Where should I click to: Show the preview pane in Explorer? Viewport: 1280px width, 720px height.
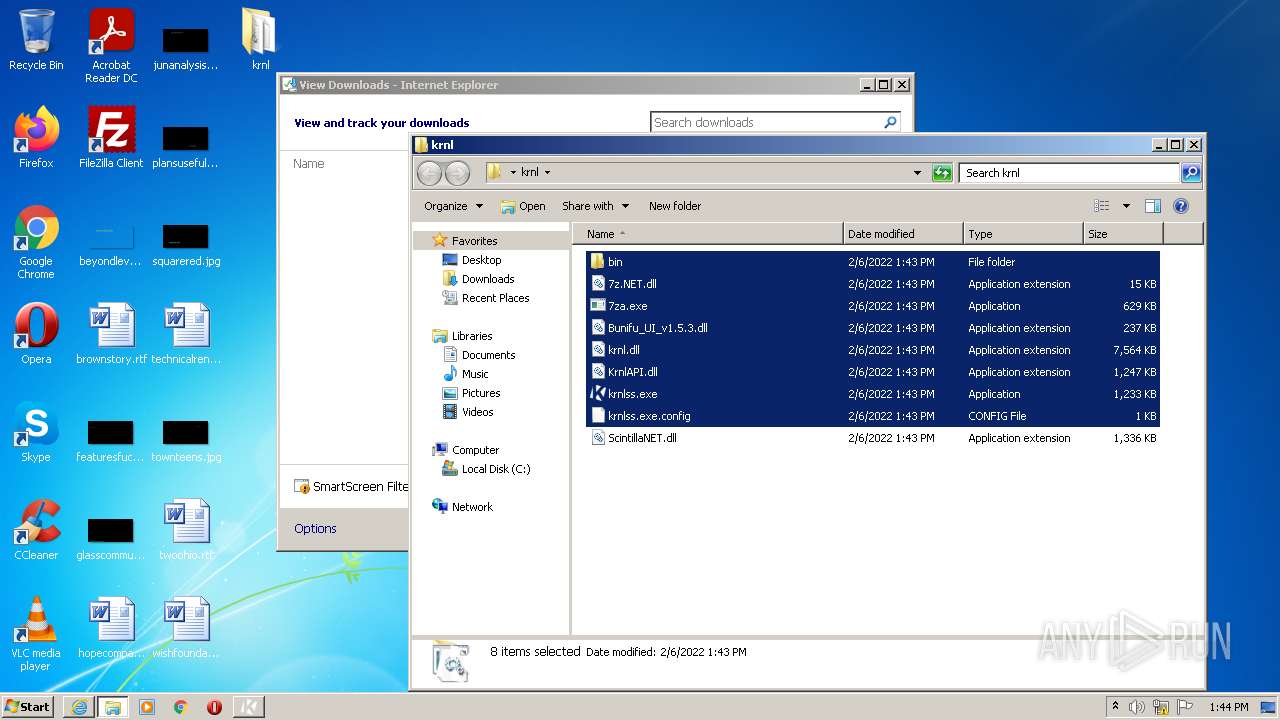tap(1152, 206)
